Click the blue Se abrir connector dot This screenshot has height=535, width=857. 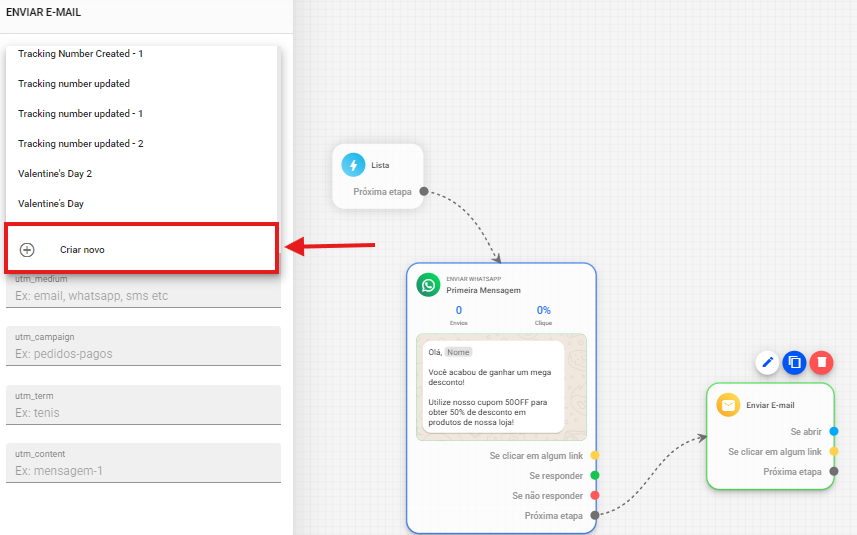click(834, 432)
